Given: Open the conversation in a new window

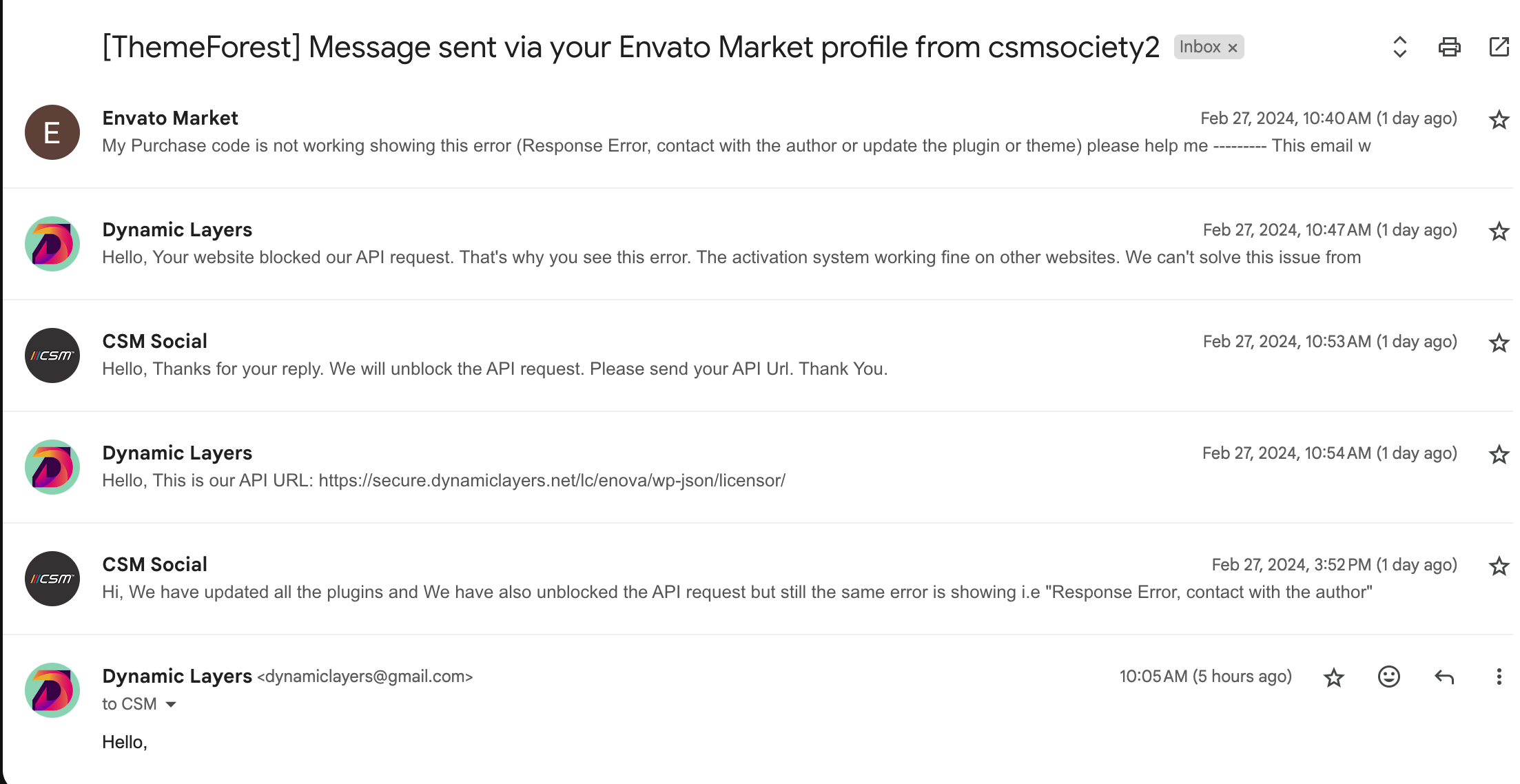Looking at the screenshot, I should [x=1499, y=47].
